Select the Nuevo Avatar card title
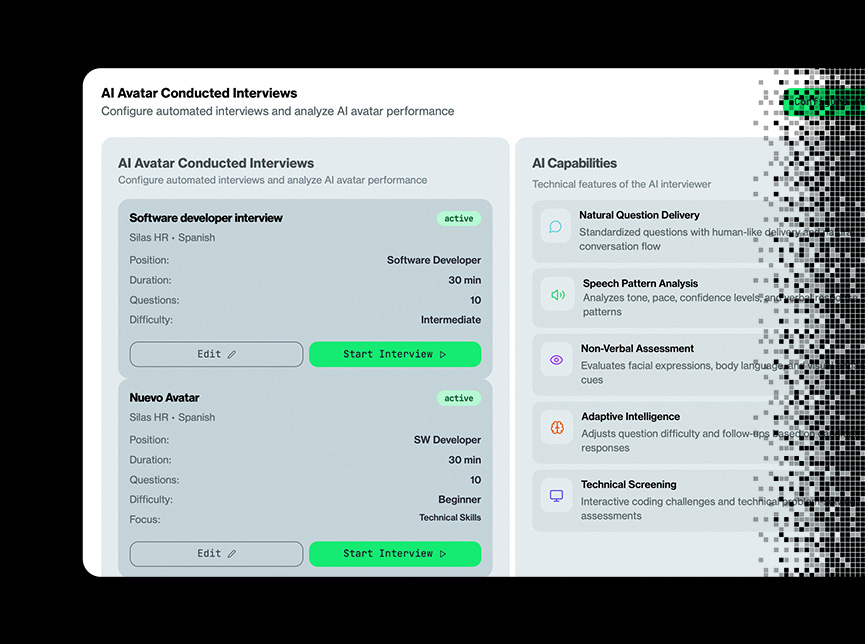 [164, 398]
